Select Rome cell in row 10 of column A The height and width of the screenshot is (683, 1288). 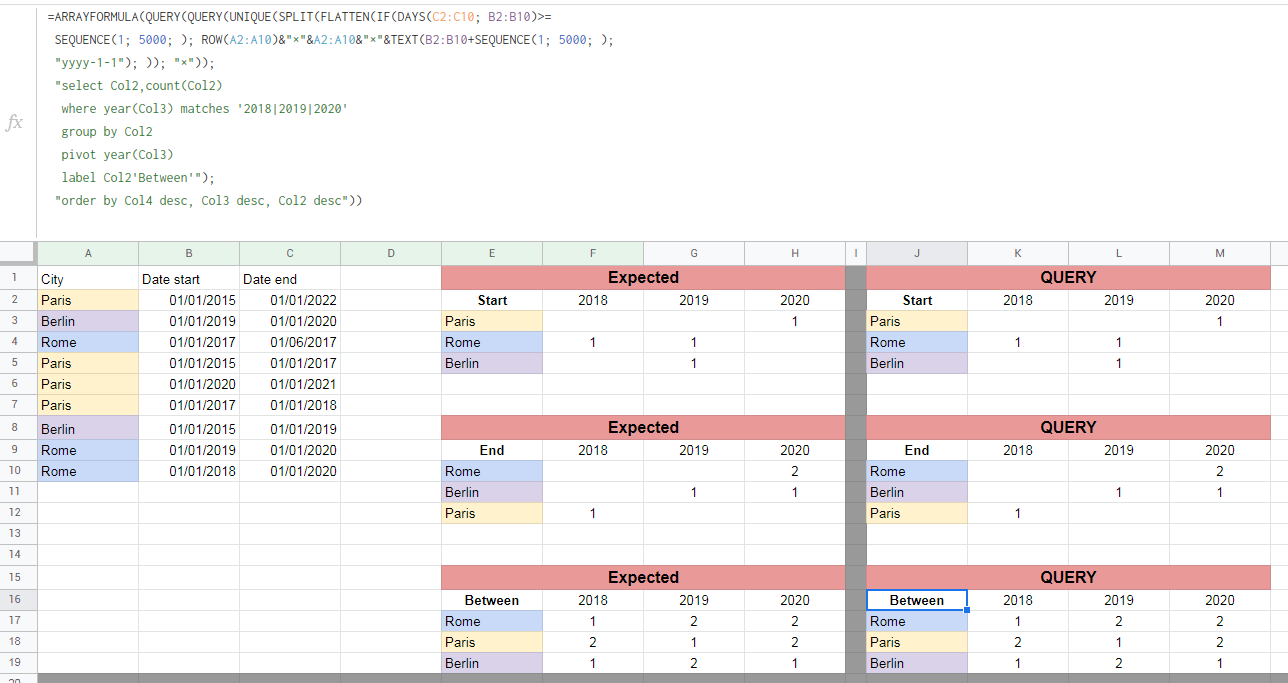point(88,471)
